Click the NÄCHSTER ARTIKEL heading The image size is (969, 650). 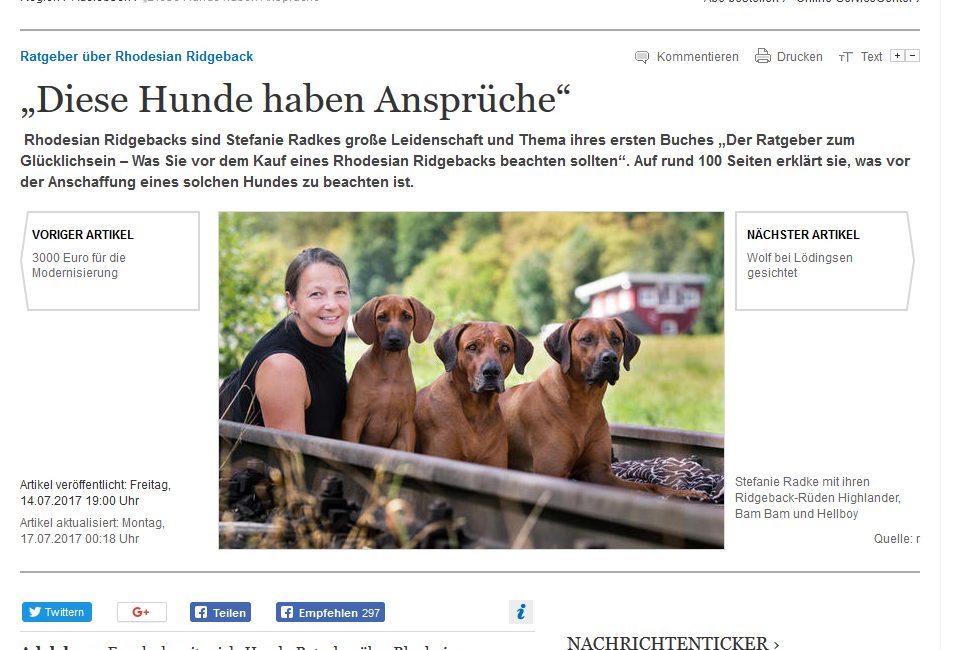pos(803,235)
